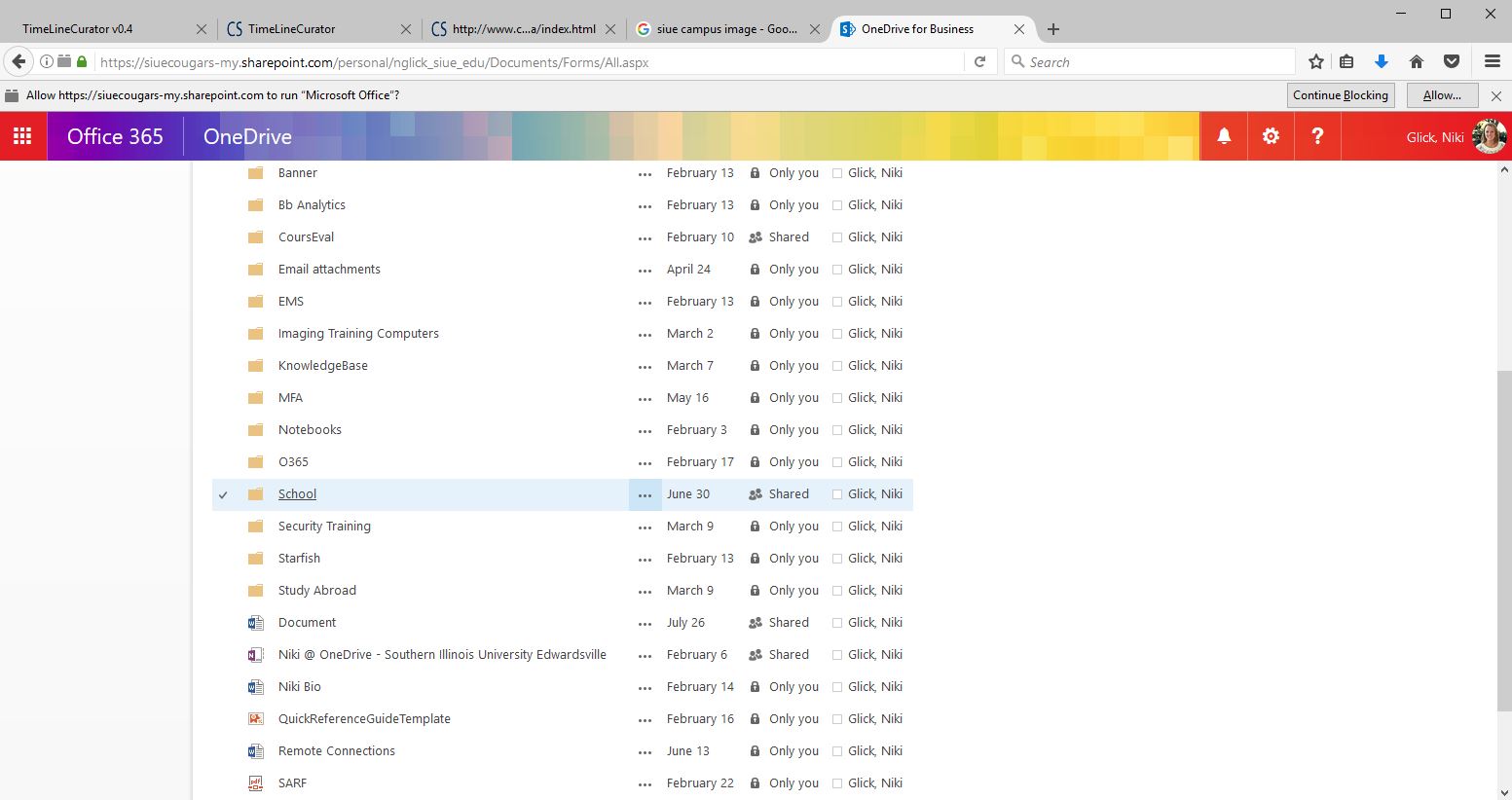Screen dimensions: 1512x800
Task: Deselect the checked School folder row
Action: point(223,494)
